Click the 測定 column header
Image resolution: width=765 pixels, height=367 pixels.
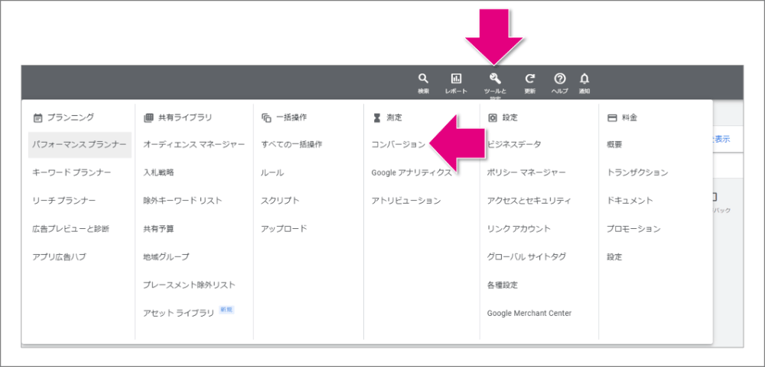coord(394,117)
